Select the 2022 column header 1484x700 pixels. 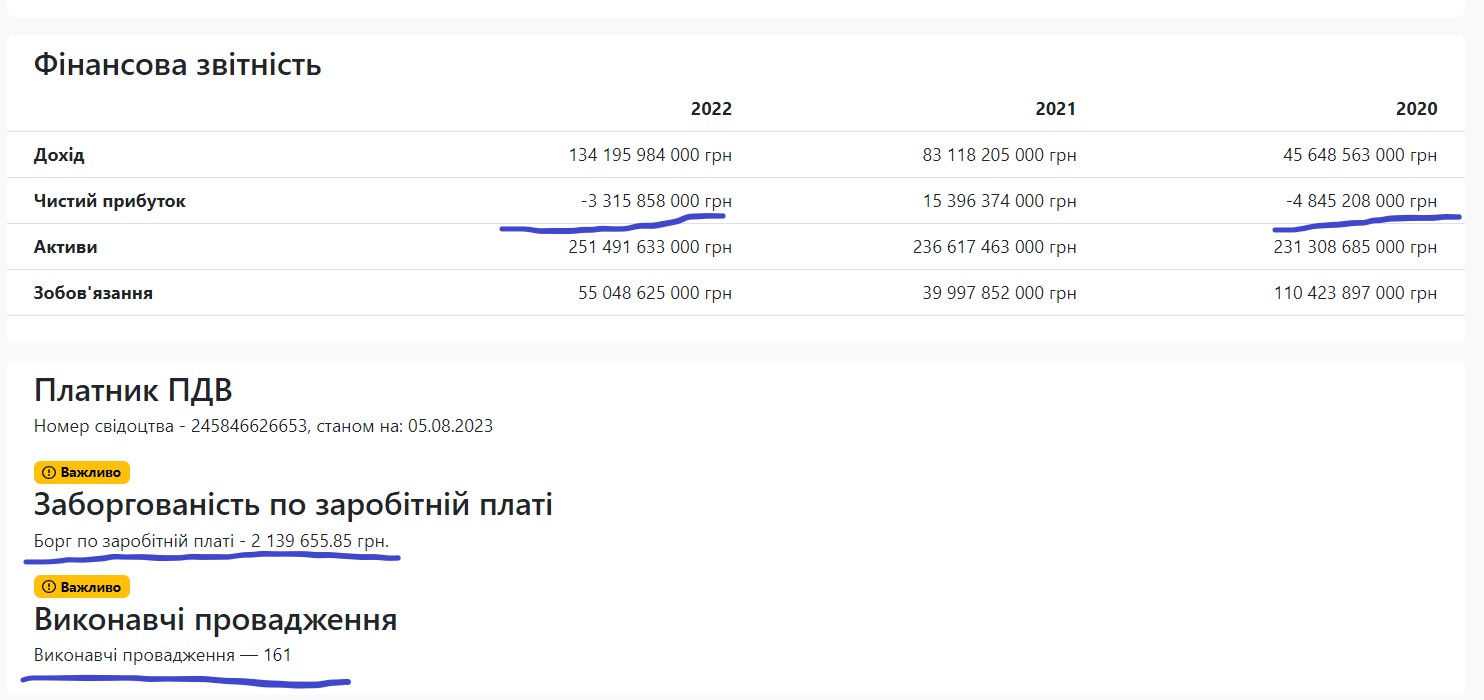(711, 109)
